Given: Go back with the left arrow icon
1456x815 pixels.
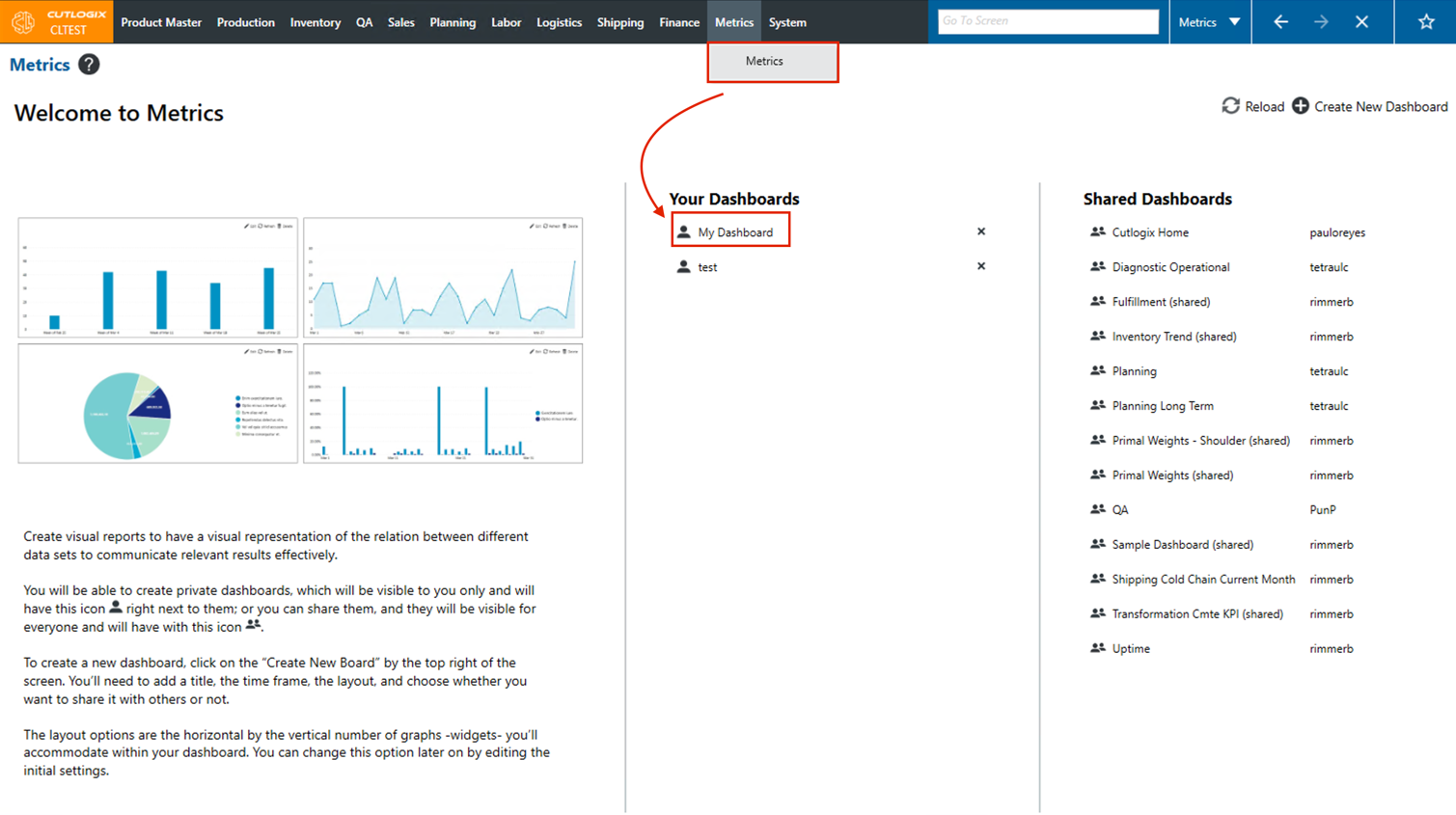Looking at the screenshot, I should point(1280,22).
